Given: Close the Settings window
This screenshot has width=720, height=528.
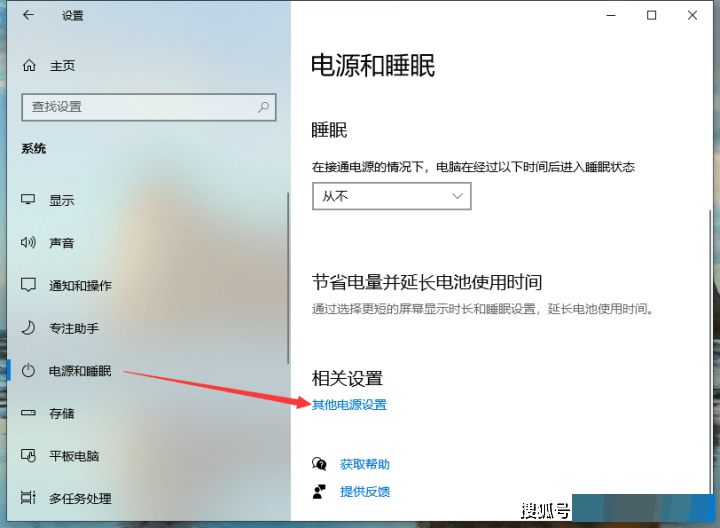Looking at the screenshot, I should click(x=692, y=15).
